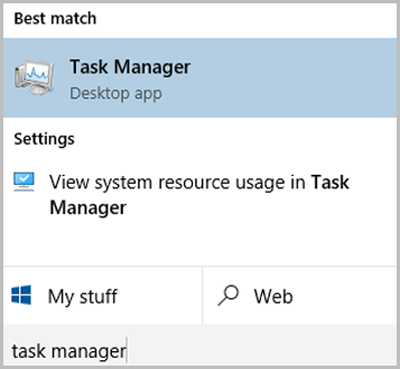Click the Task Manager monitor icon
The width and height of the screenshot is (400, 369).
point(34,78)
